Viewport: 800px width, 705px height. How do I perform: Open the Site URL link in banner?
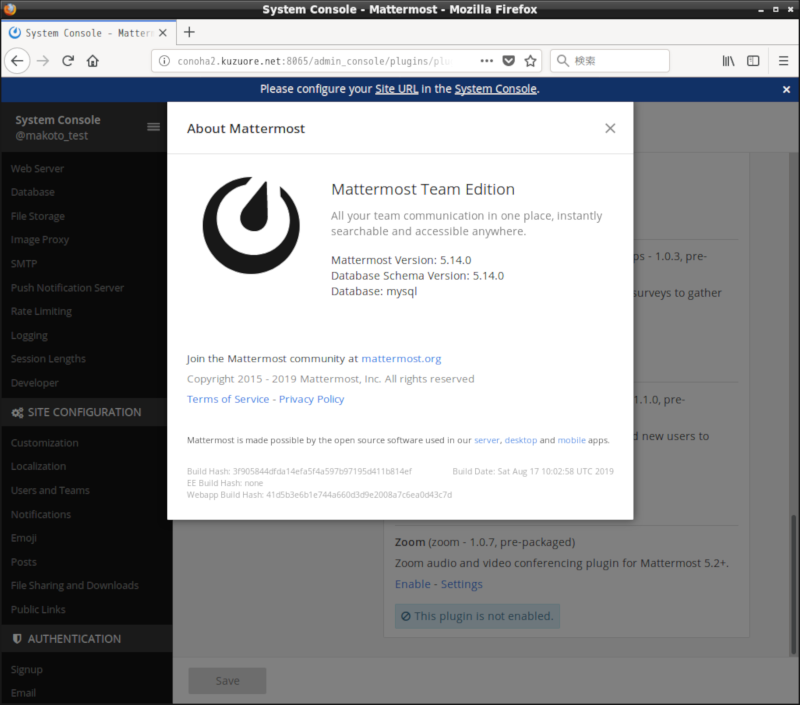click(x=396, y=89)
